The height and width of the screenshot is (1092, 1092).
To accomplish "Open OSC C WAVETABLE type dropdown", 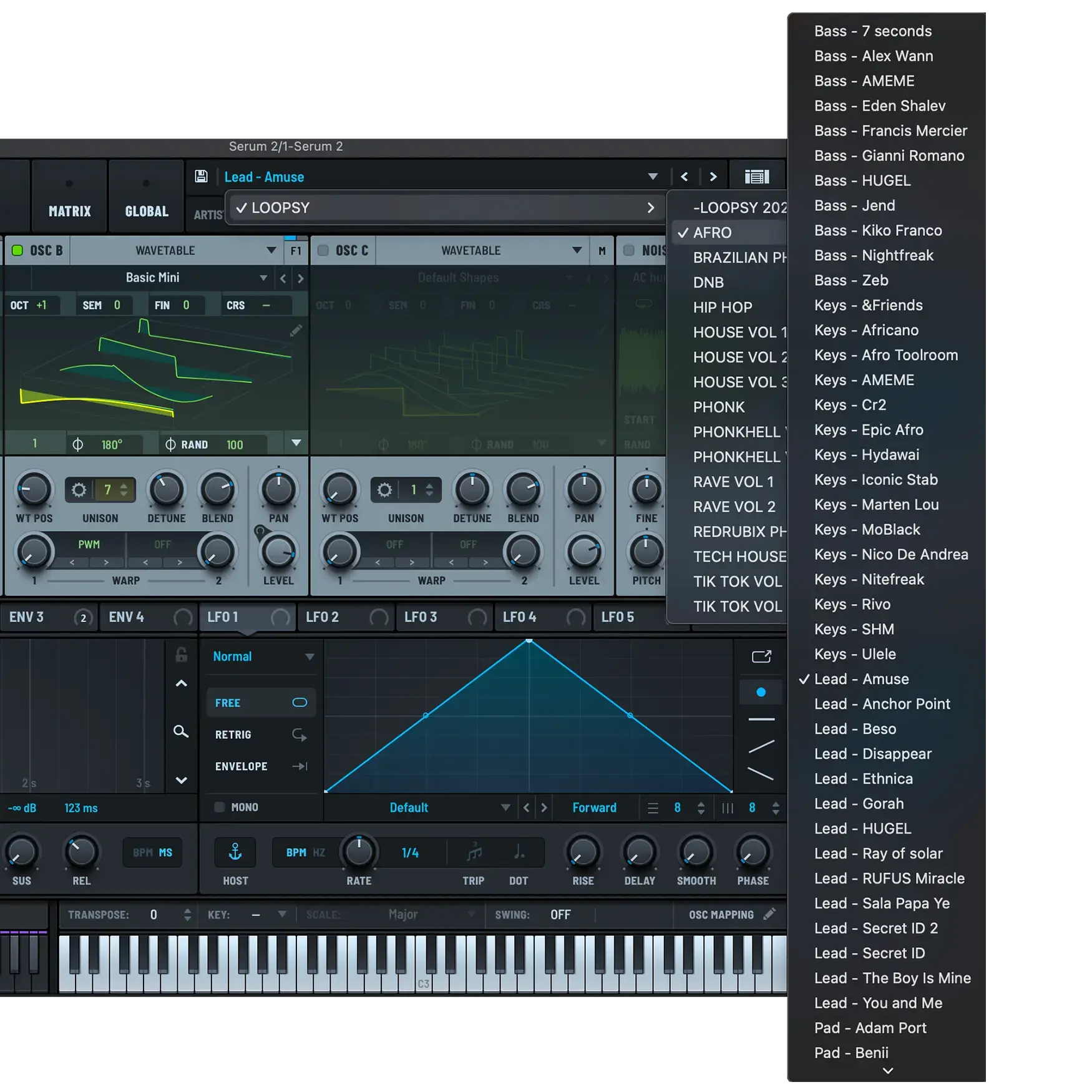I will coord(577,250).
